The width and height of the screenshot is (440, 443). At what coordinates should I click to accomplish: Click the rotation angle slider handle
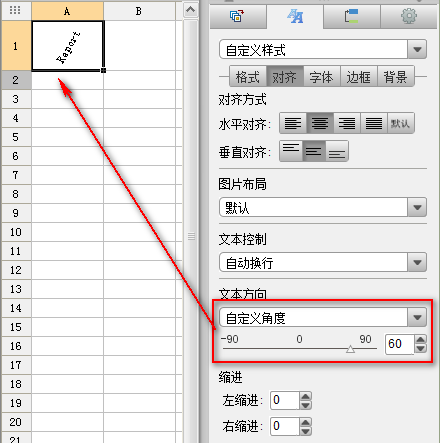[350, 349]
